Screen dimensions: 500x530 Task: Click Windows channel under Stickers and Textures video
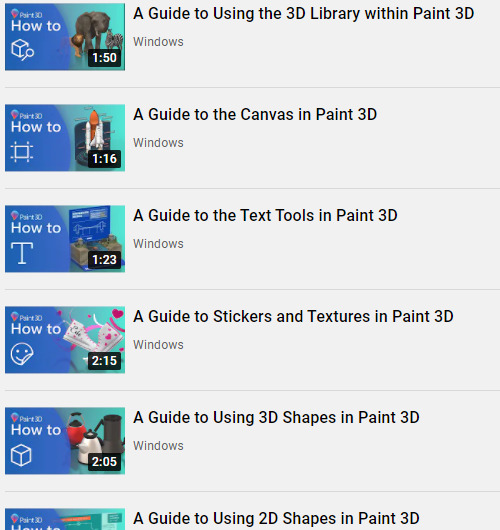[x=158, y=345]
